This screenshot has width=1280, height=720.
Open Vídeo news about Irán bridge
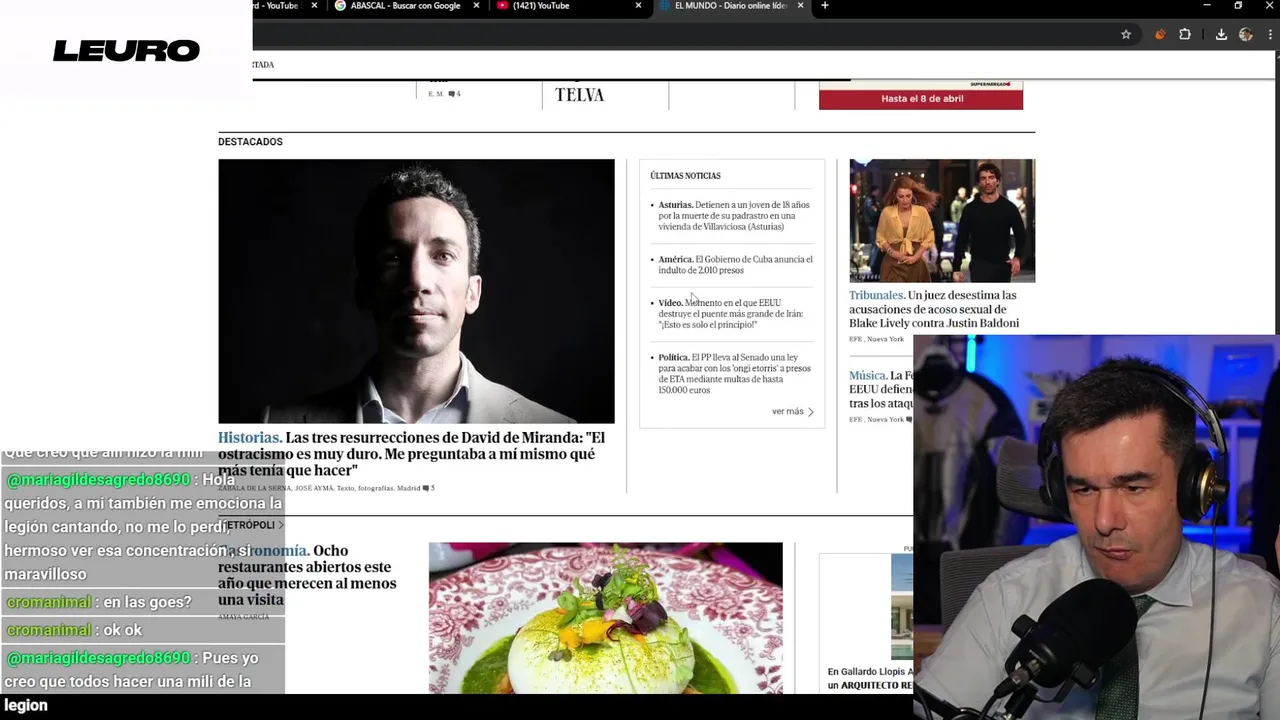[x=730, y=314]
